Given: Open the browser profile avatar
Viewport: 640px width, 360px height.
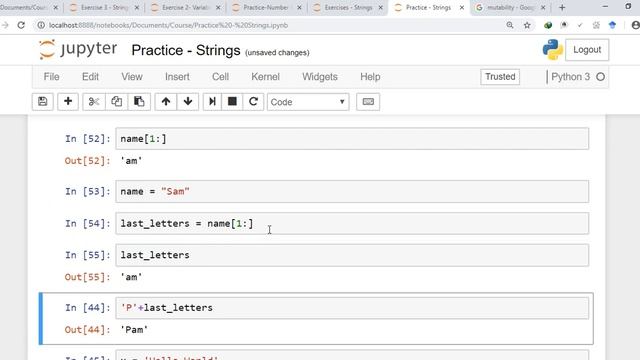Looking at the screenshot, I should [635, 25].
